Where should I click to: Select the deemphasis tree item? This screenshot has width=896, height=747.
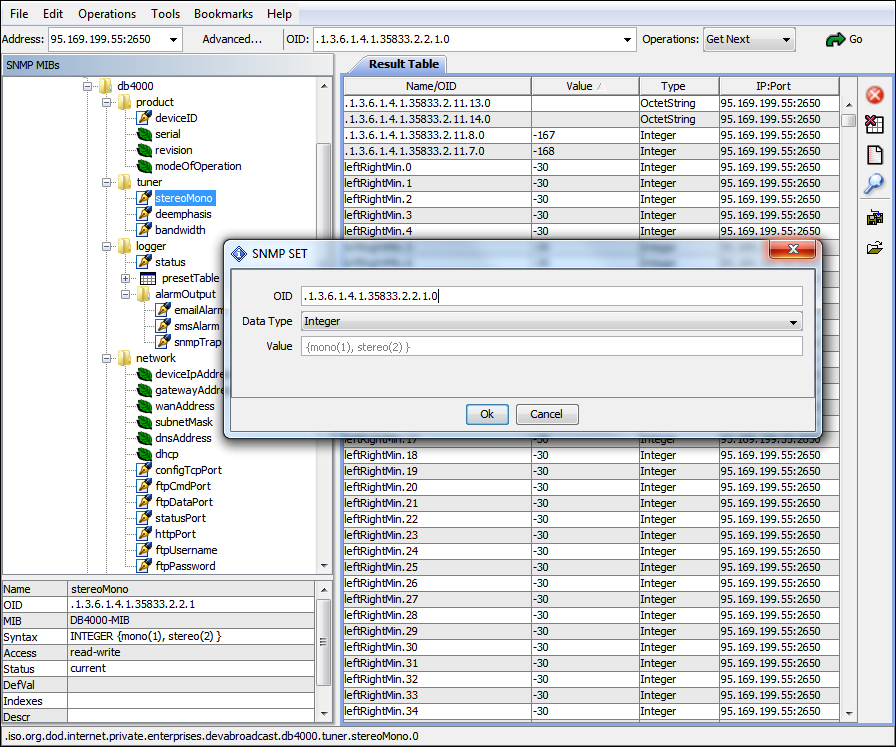(x=183, y=214)
